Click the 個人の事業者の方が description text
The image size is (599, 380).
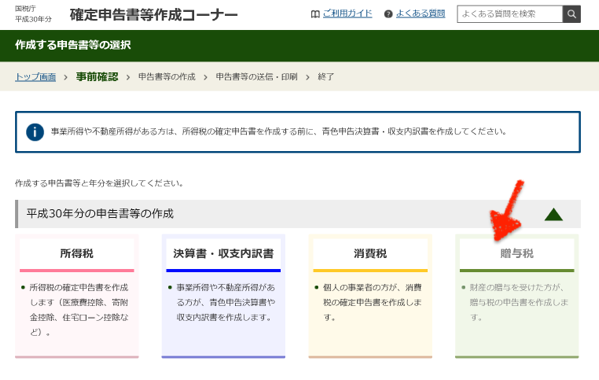click(372, 302)
